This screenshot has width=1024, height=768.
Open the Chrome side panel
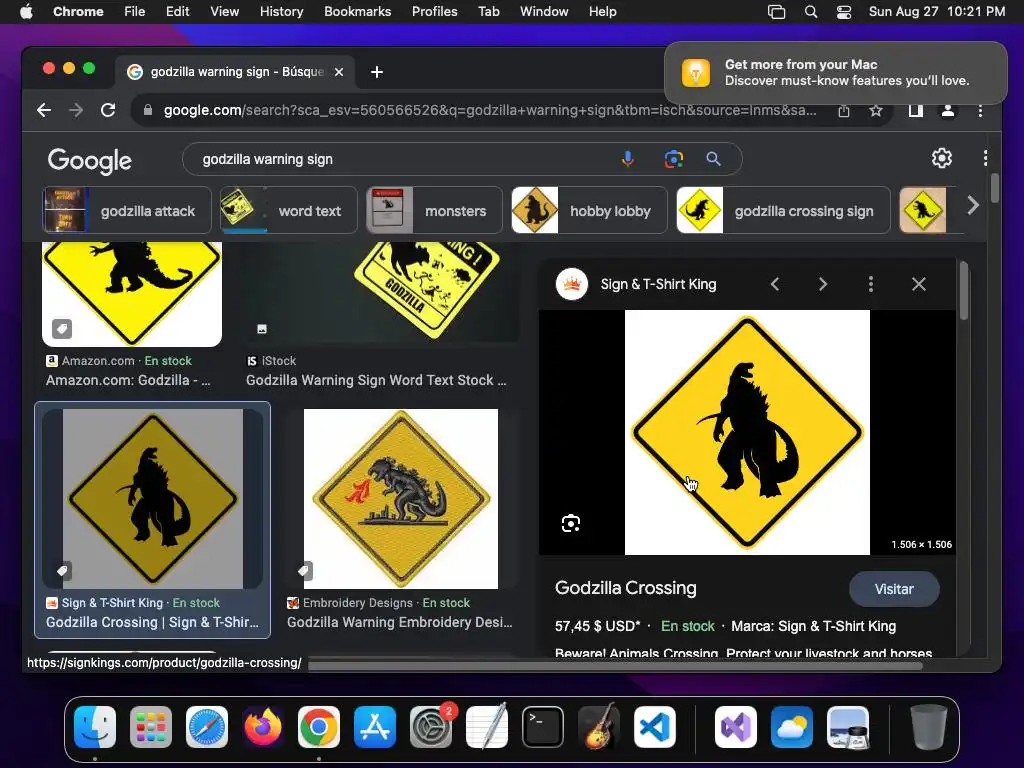click(916, 110)
